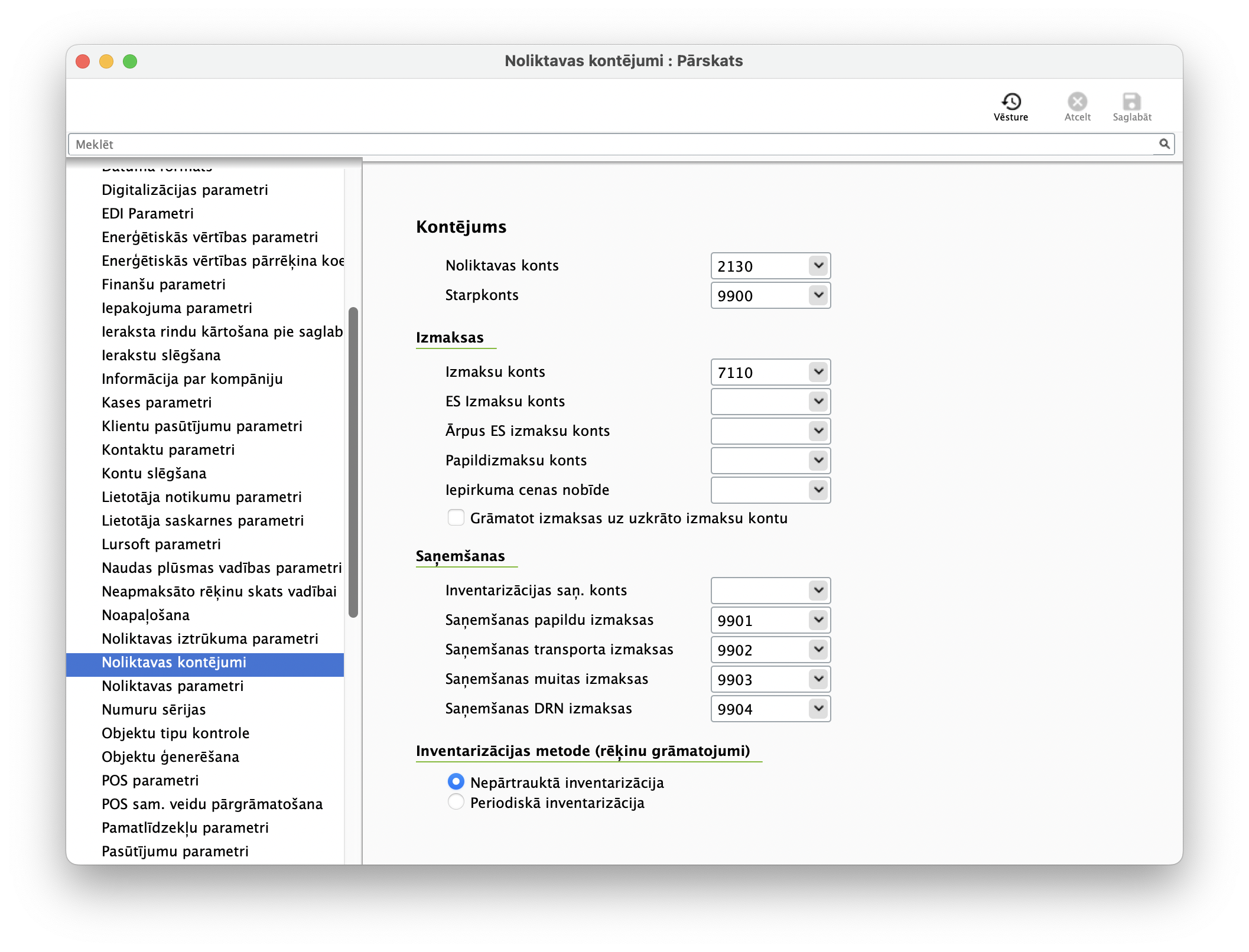
Task: Open Saņemšanas muitas izmaksas dropdown arrow
Action: pyautogui.click(x=818, y=679)
